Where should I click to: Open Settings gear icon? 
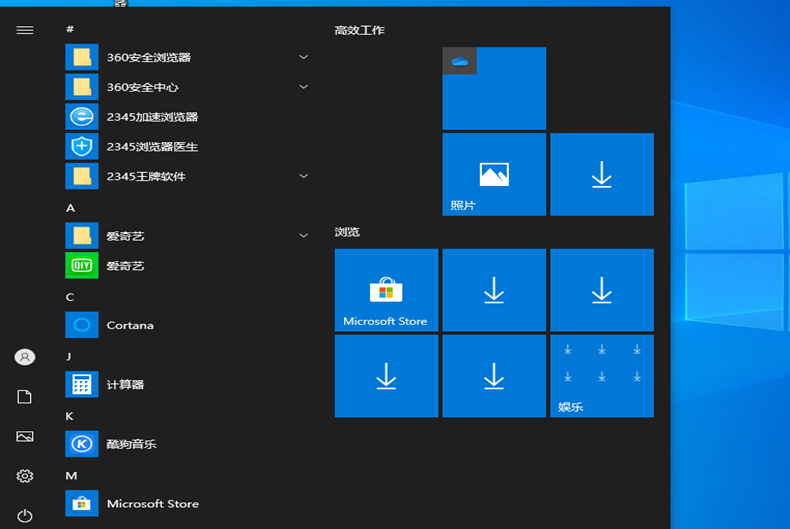point(25,476)
